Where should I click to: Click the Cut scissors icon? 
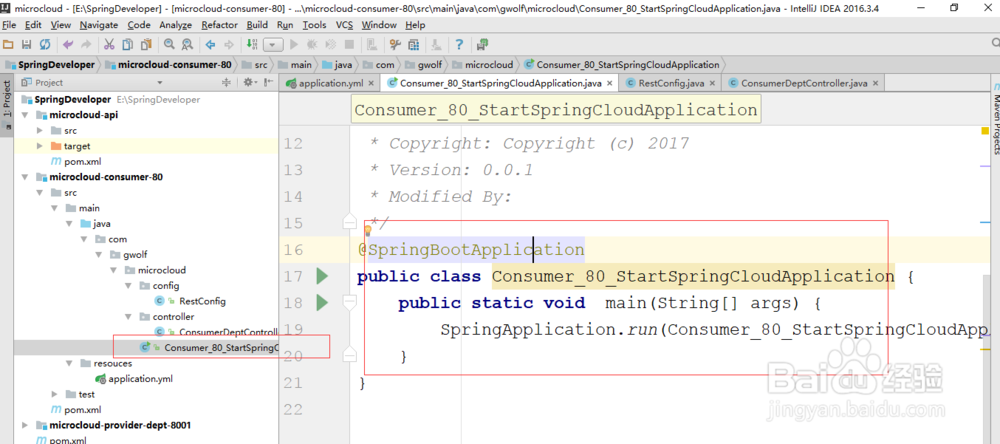(109, 45)
